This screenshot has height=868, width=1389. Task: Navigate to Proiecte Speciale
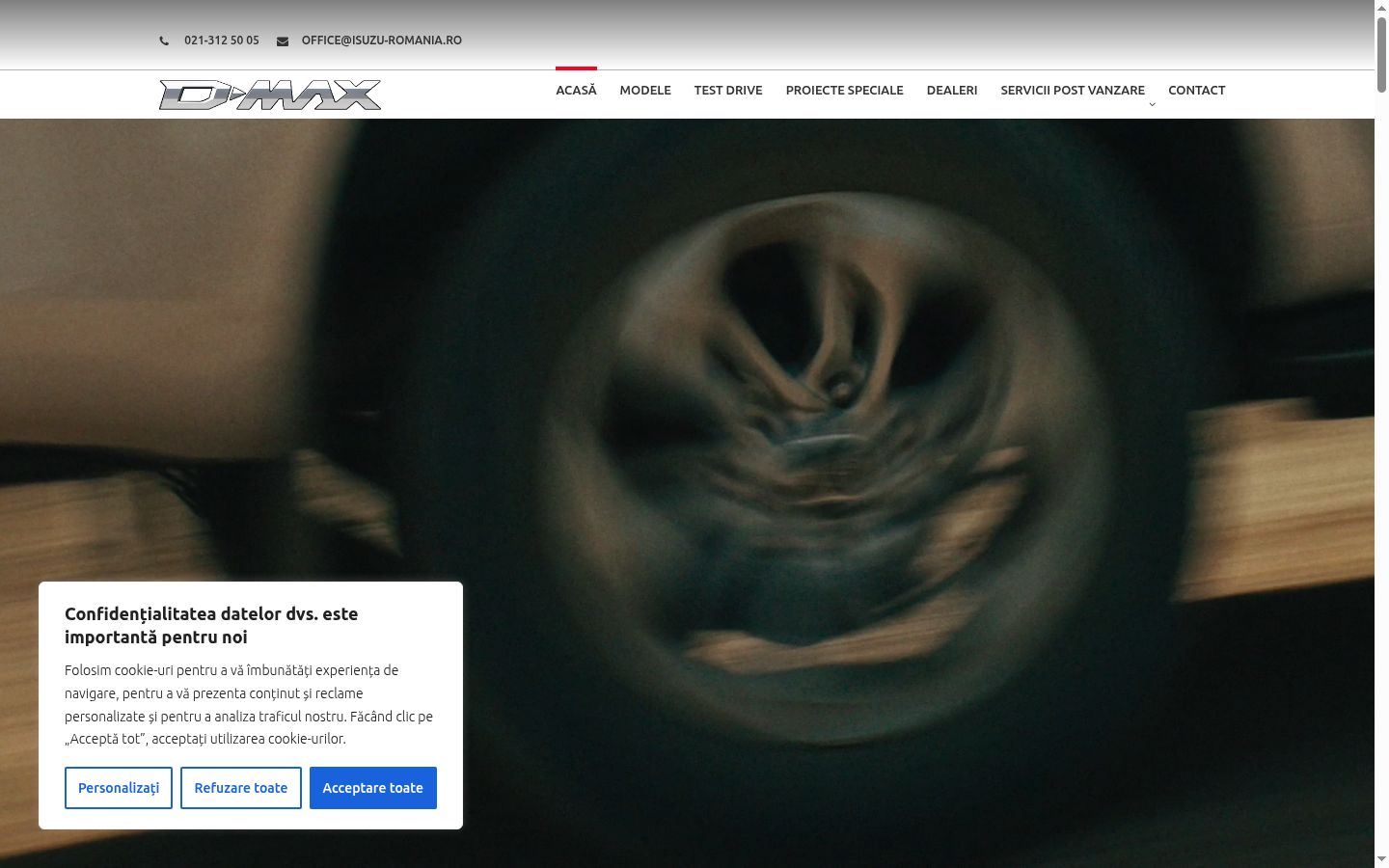(845, 91)
